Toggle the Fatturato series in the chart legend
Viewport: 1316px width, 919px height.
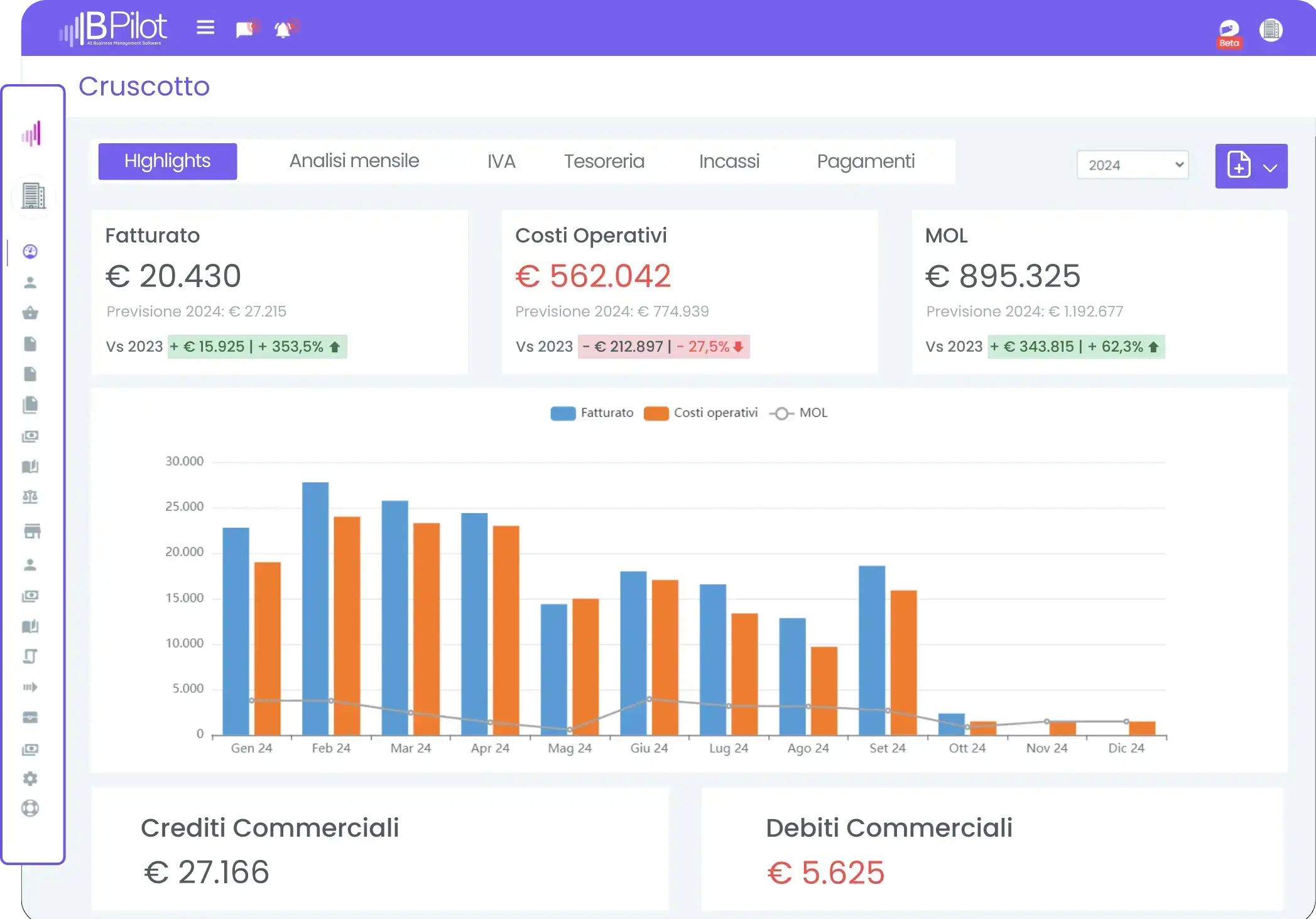coord(592,413)
